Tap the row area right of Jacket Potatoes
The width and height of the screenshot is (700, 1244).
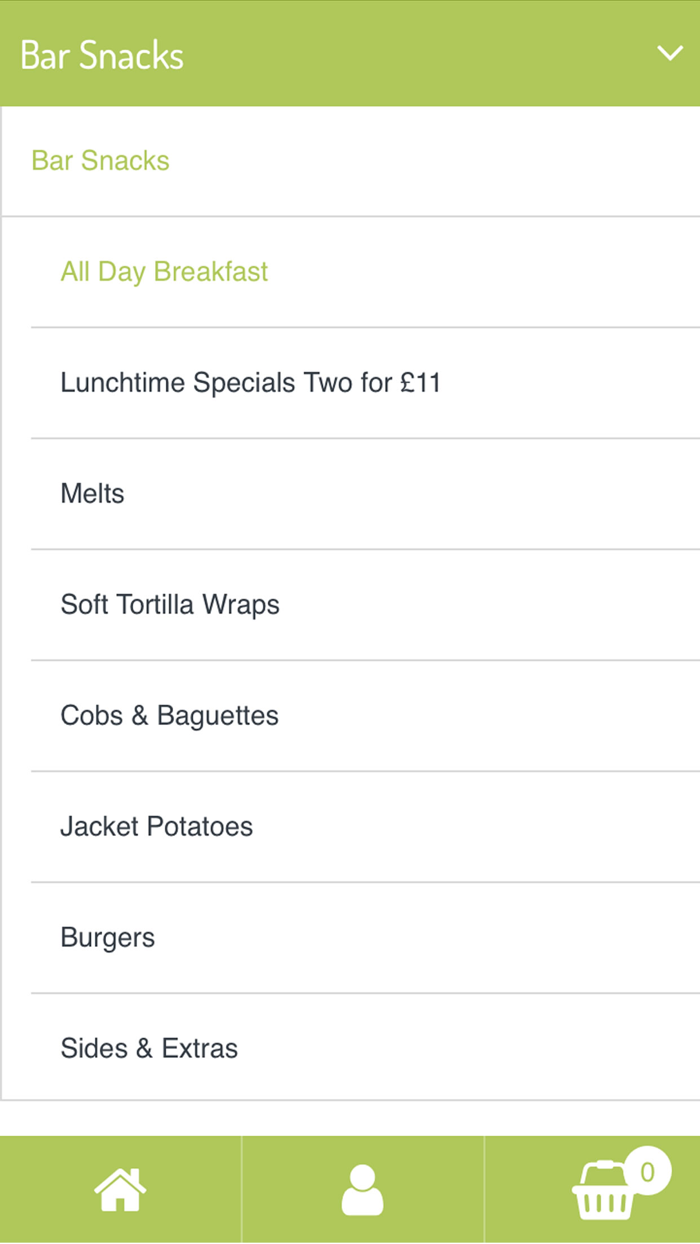pyautogui.click(x=480, y=827)
